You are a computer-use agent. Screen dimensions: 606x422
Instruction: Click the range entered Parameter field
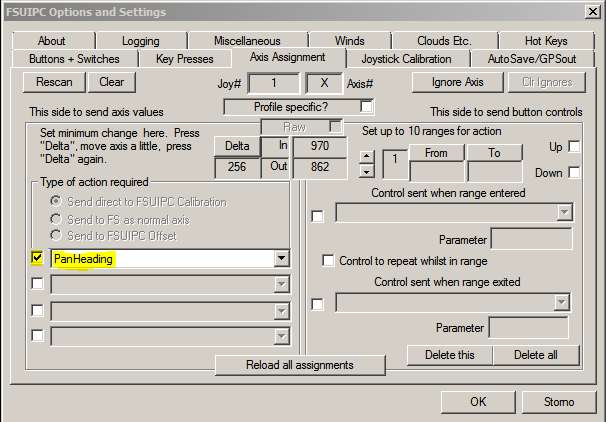click(530, 239)
